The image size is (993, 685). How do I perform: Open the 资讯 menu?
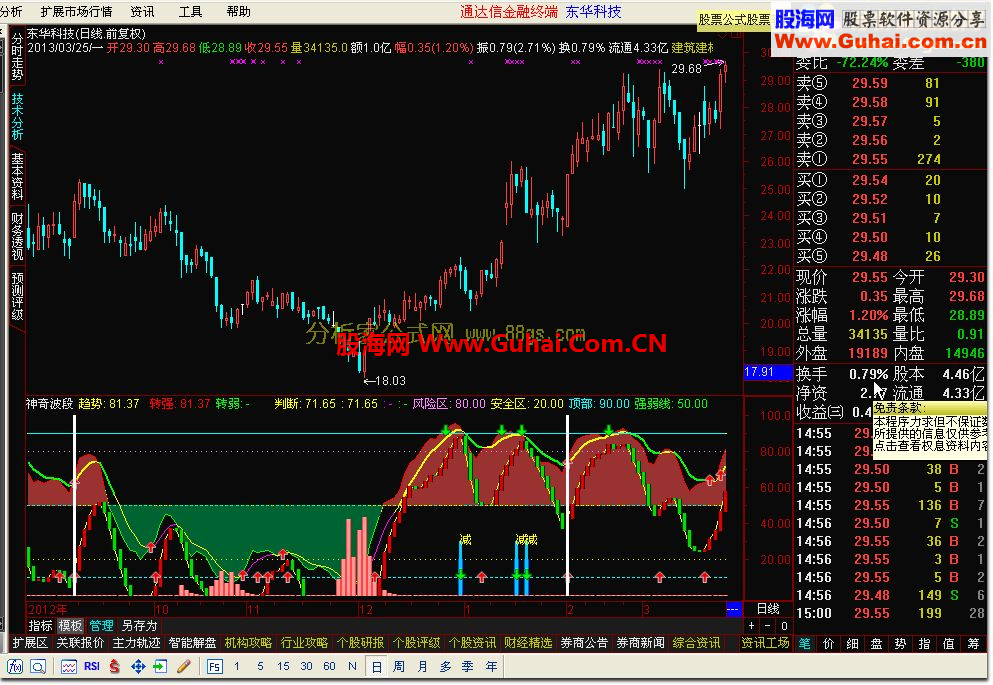(142, 11)
